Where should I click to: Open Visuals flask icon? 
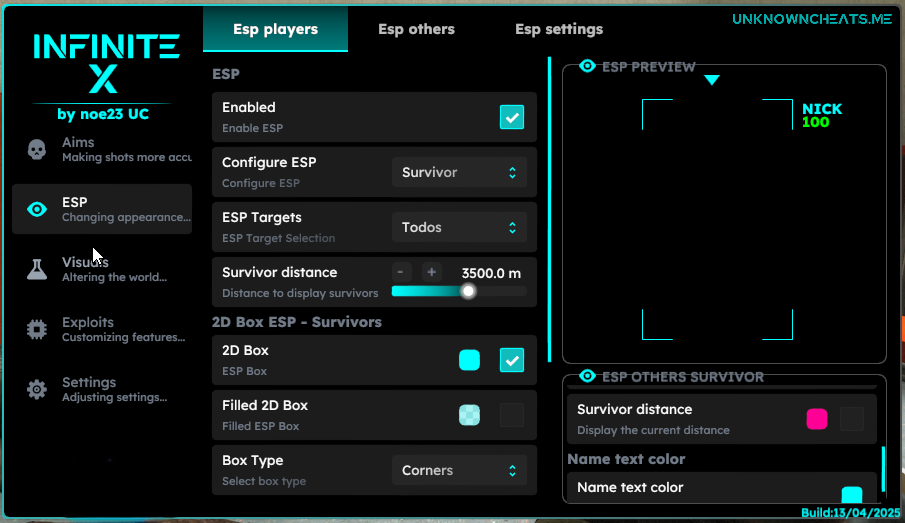[37, 269]
